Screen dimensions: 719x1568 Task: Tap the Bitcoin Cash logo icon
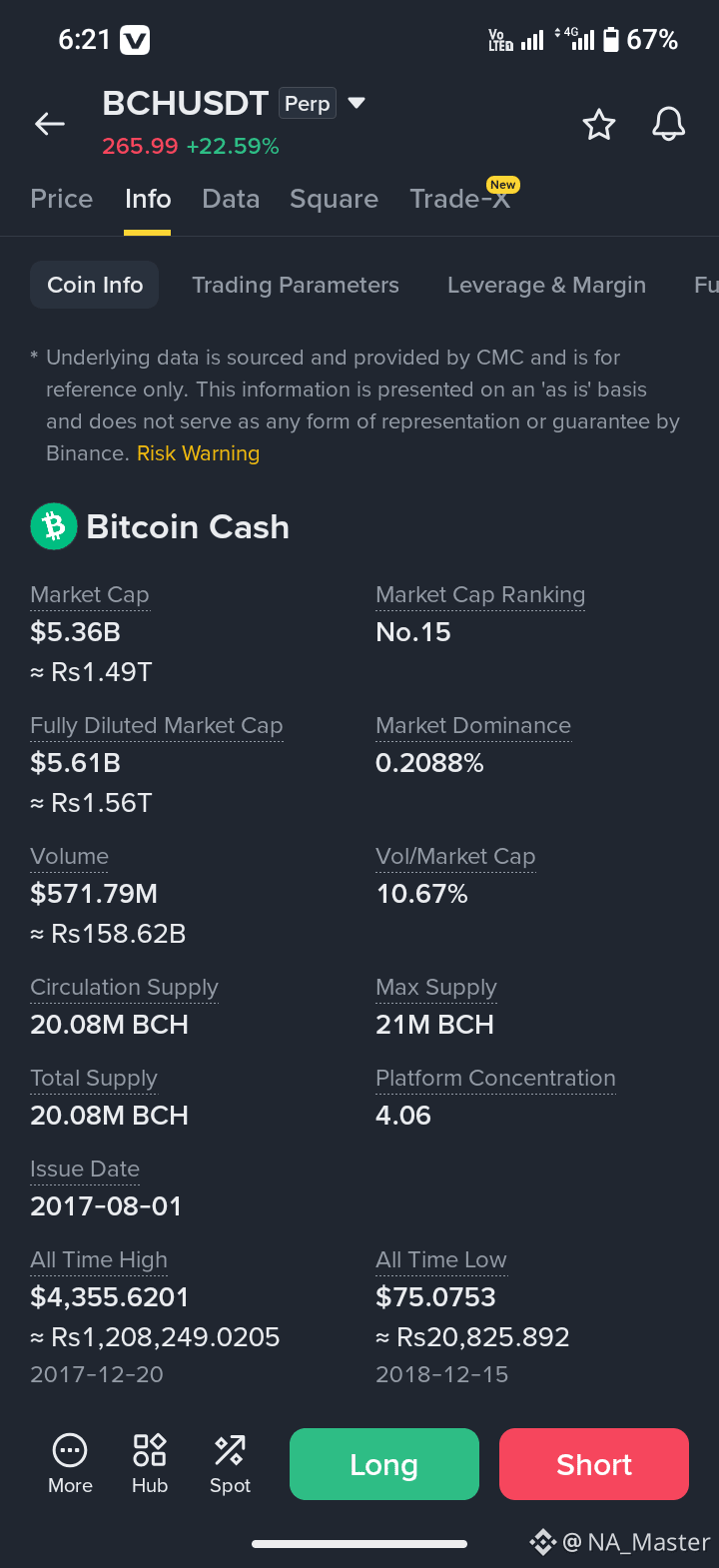coord(54,526)
